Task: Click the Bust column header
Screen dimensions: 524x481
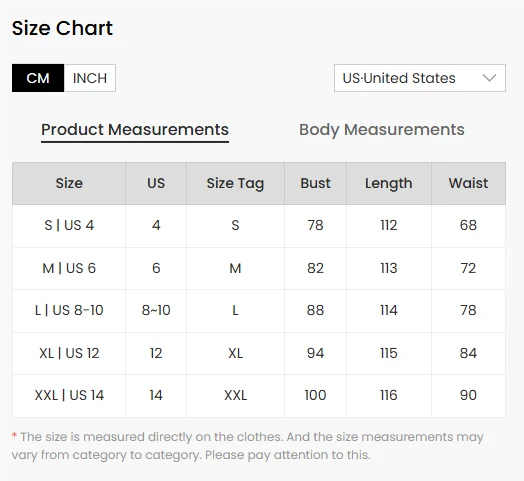Action: [315, 184]
